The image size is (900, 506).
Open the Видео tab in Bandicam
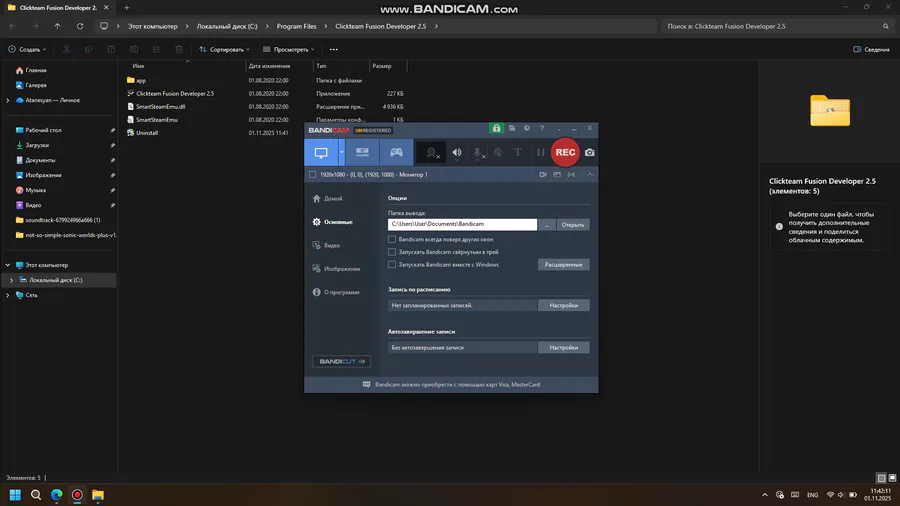coord(327,246)
